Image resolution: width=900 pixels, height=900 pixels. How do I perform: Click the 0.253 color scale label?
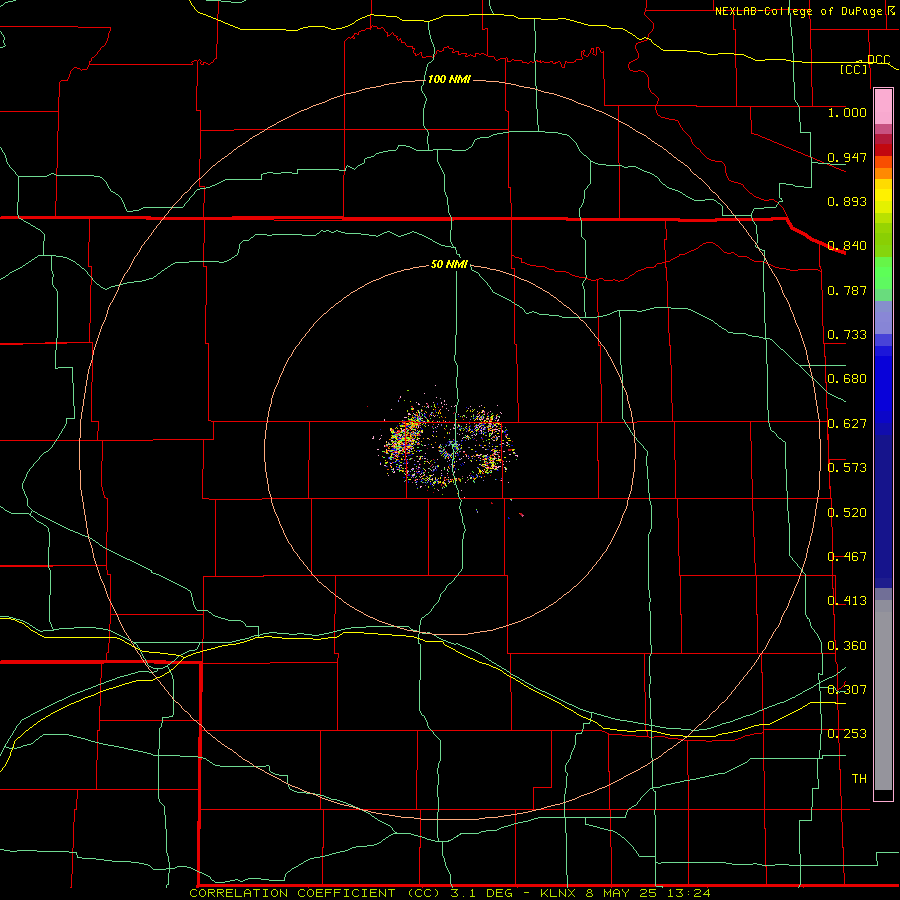pyautogui.click(x=847, y=734)
